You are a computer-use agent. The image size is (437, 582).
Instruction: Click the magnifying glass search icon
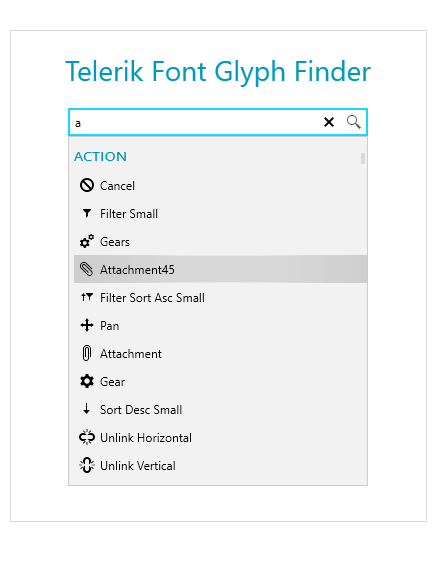coord(353,122)
